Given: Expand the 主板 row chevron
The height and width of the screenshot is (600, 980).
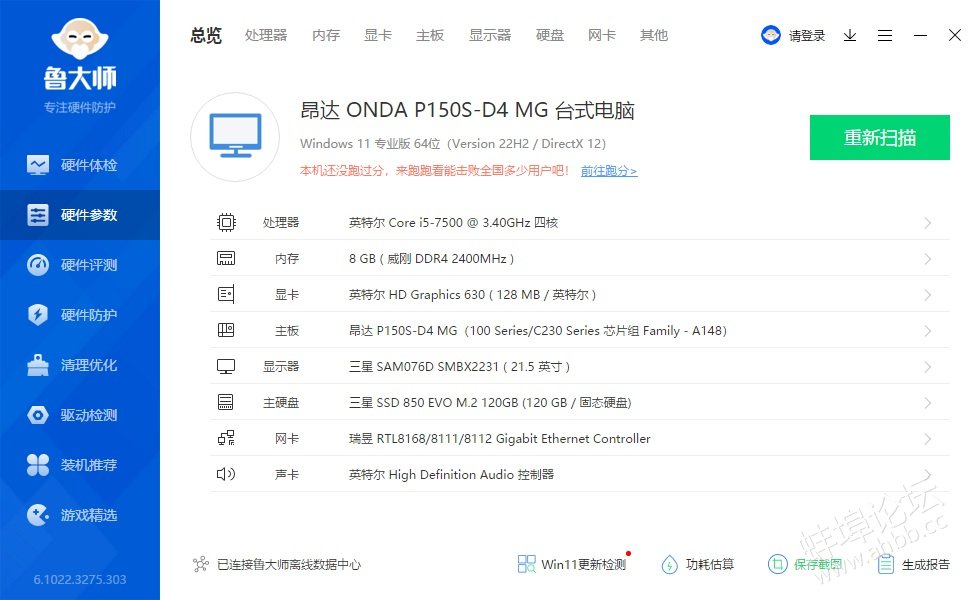Looking at the screenshot, I should tap(928, 331).
